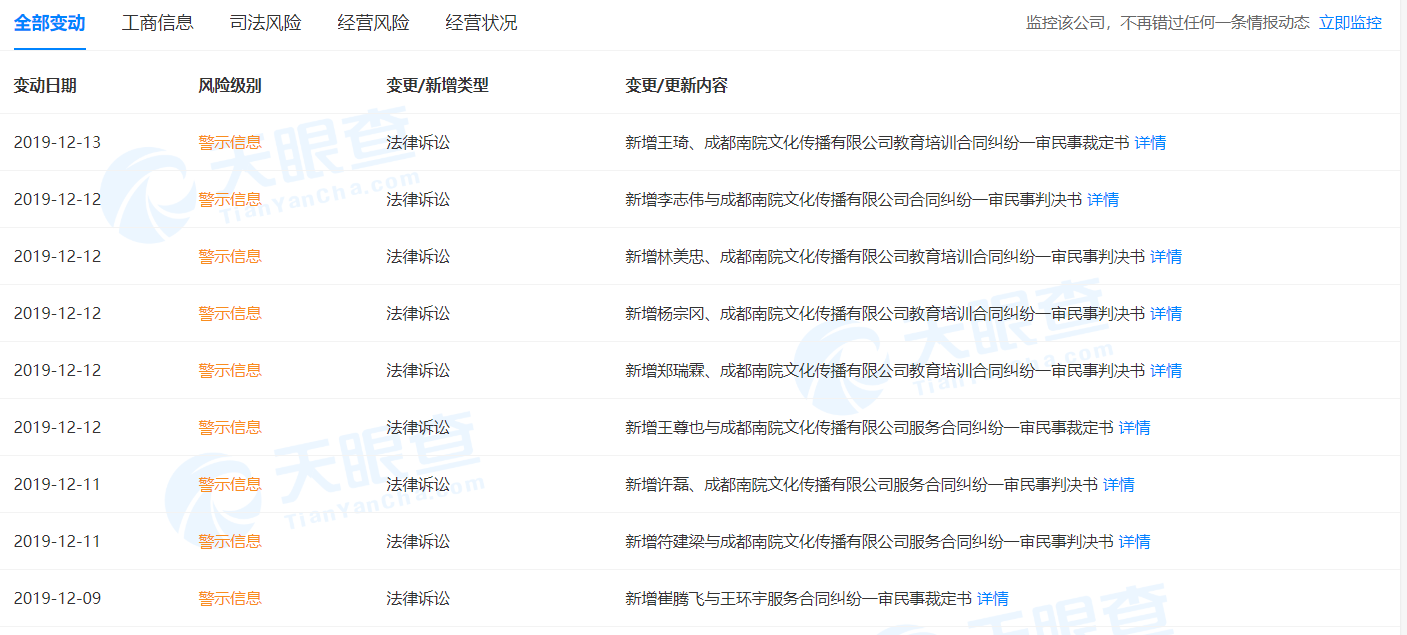Open 详情 for the 王尊也 lawsuit
Viewport: 1407px width, 635px height.
[1134, 427]
